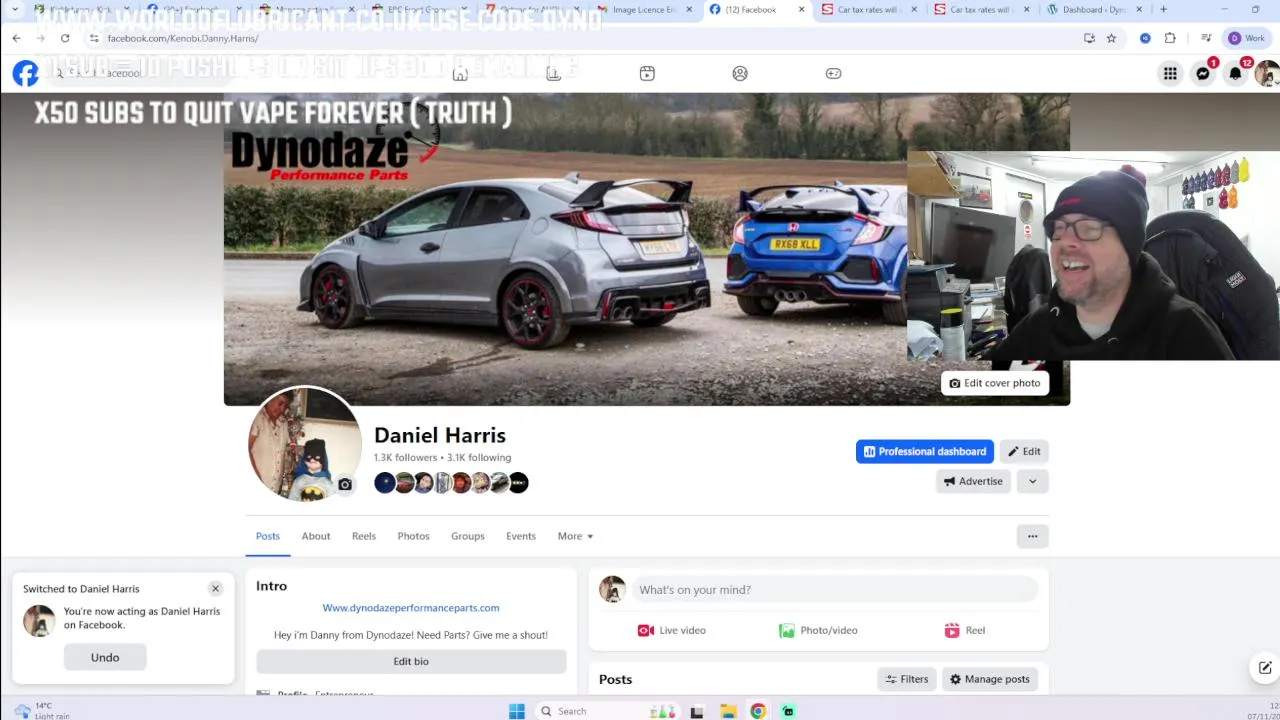Bookmark this page with the star icon
The image size is (1280, 720).
point(1111,38)
